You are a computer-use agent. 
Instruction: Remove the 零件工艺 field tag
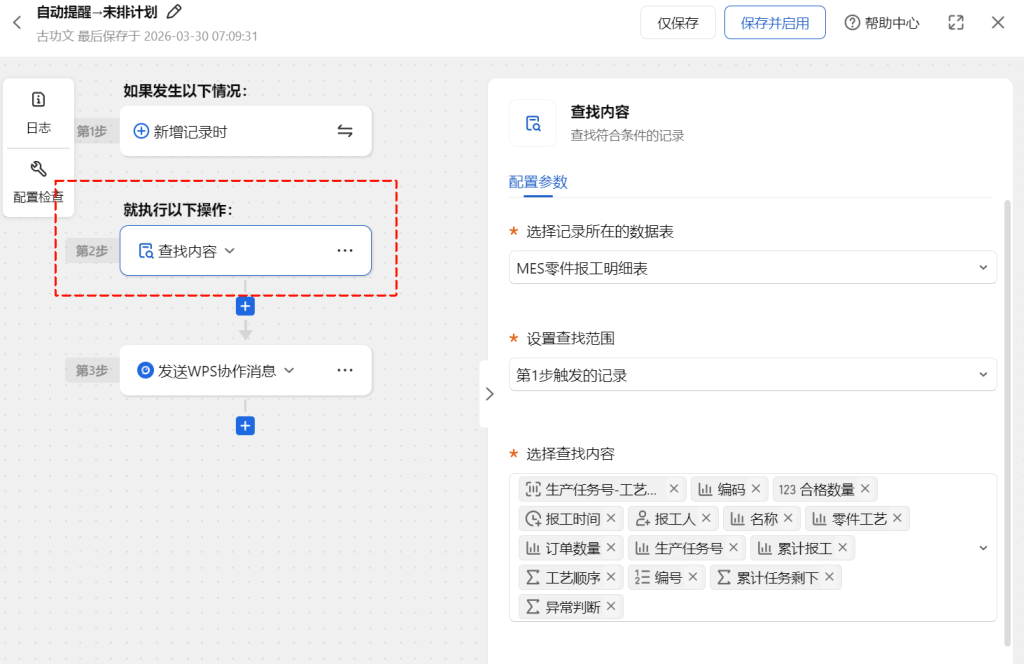pyautogui.click(x=897, y=518)
